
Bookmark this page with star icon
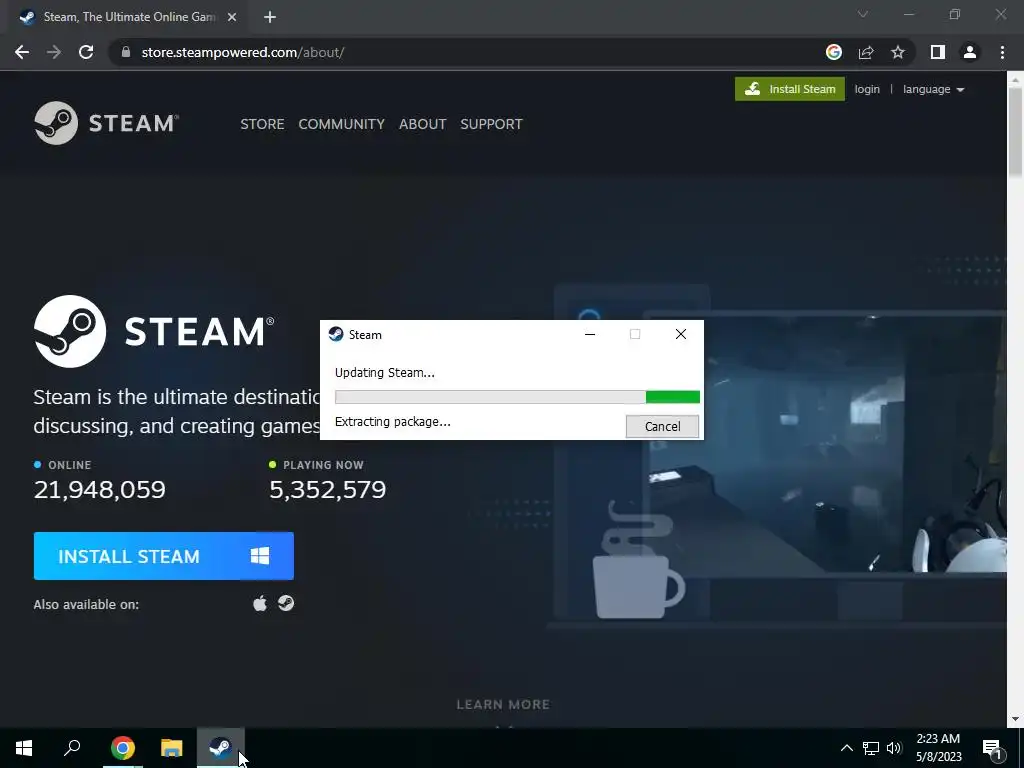(898, 52)
